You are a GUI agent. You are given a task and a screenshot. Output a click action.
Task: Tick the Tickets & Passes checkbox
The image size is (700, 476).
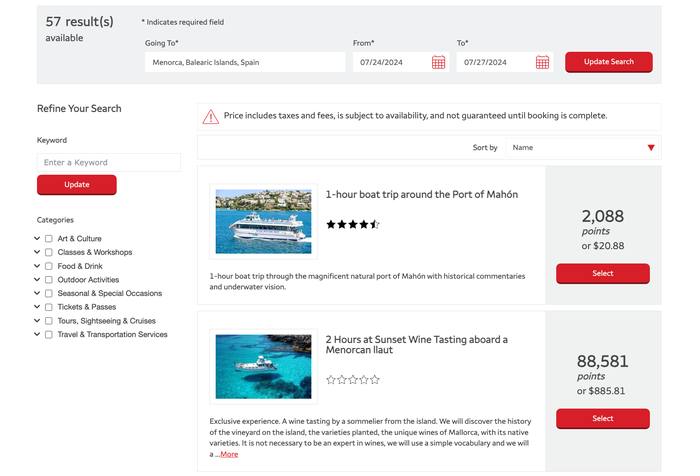coord(49,307)
